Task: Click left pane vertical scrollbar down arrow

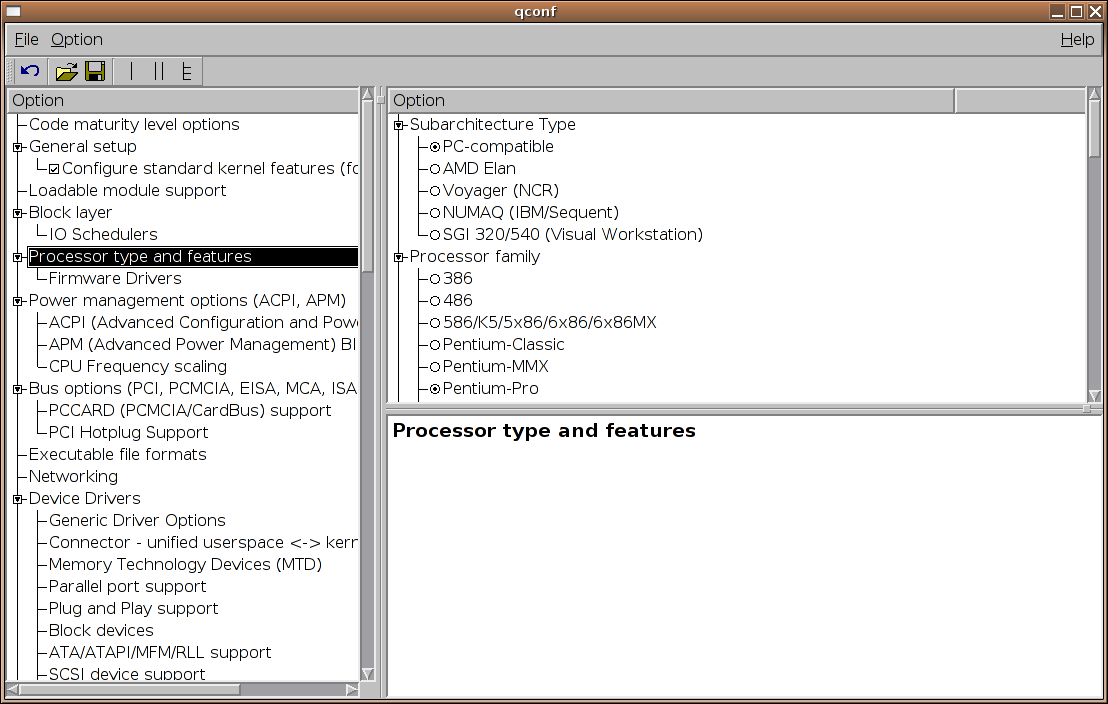Action: [367, 674]
